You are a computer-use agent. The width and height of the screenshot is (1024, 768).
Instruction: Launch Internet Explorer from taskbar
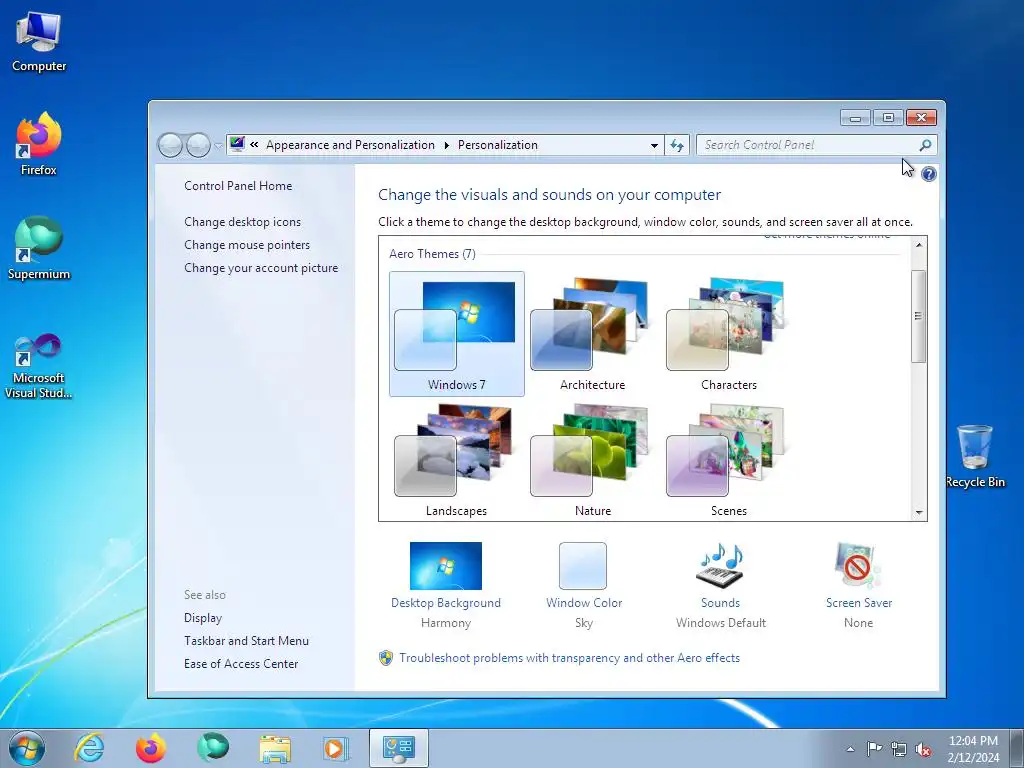click(89, 748)
